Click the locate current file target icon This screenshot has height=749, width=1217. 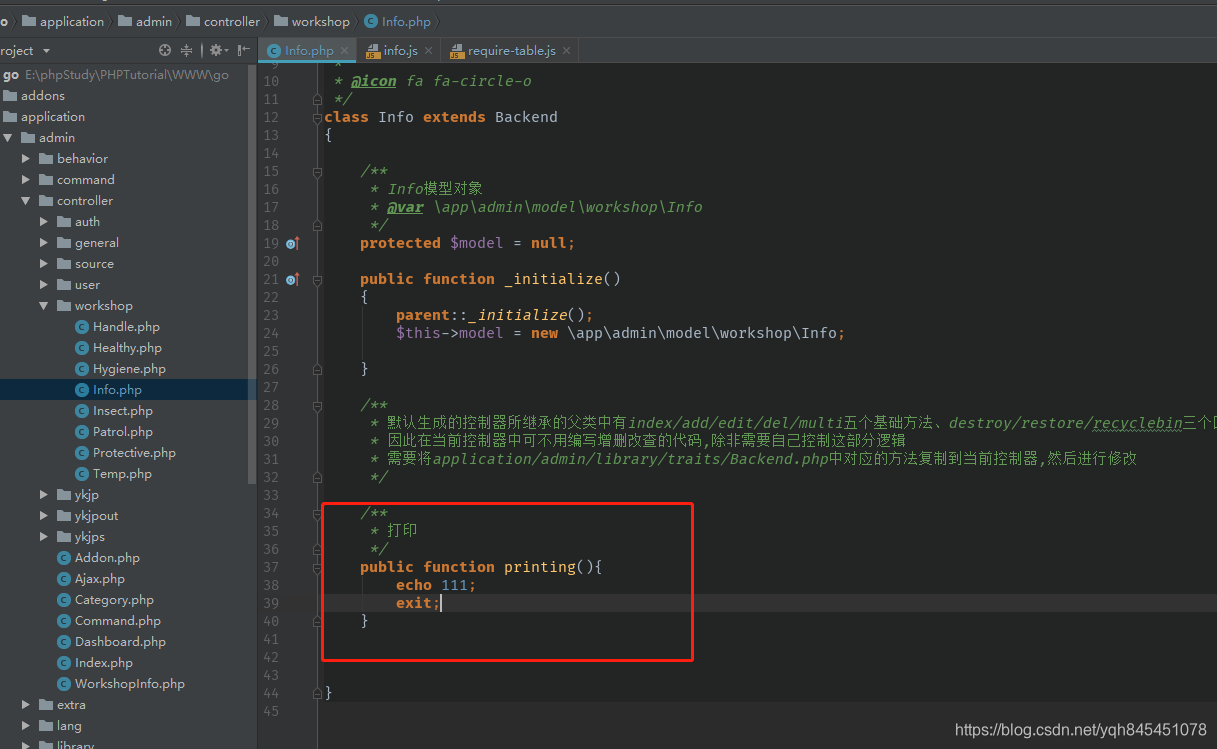click(165, 50)
